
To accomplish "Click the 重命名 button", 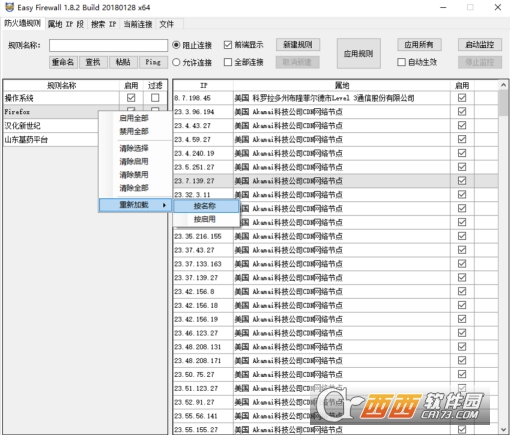I will coord(63,62).
